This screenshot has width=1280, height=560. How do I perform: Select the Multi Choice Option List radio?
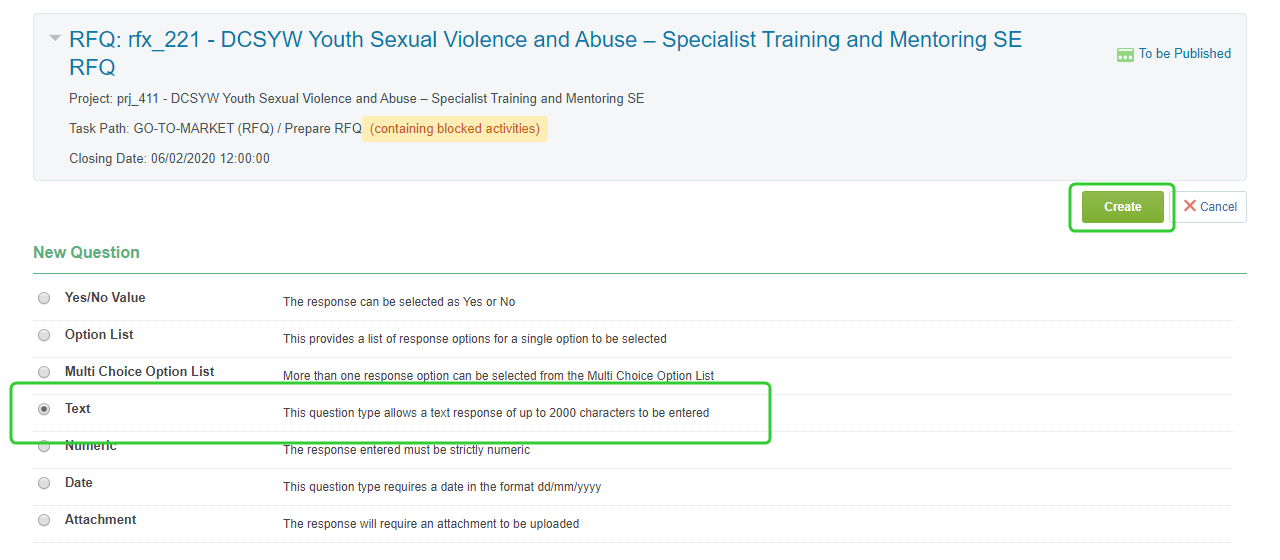44,372
